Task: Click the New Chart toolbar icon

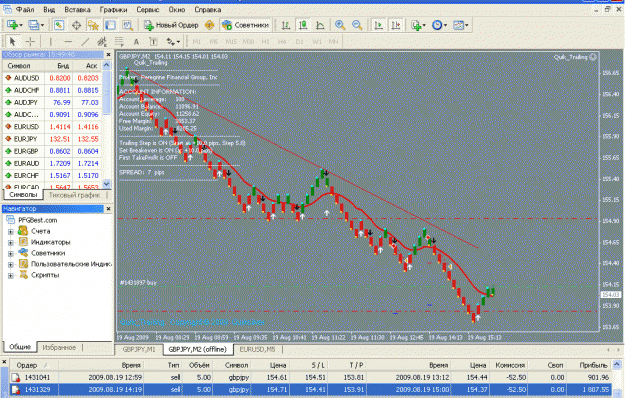Action: coord(14,25)
